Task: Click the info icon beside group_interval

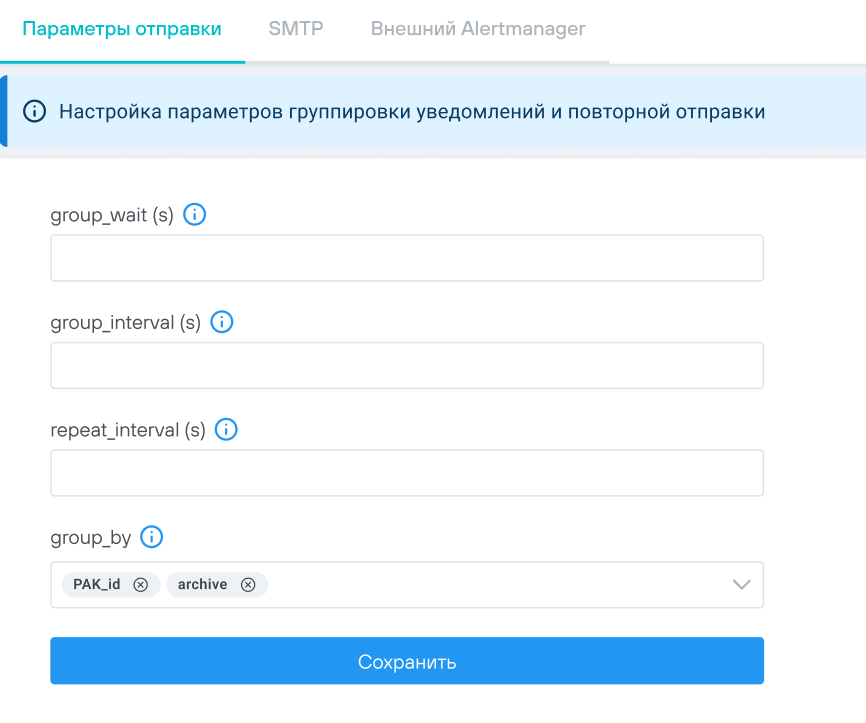Action: 222,322
